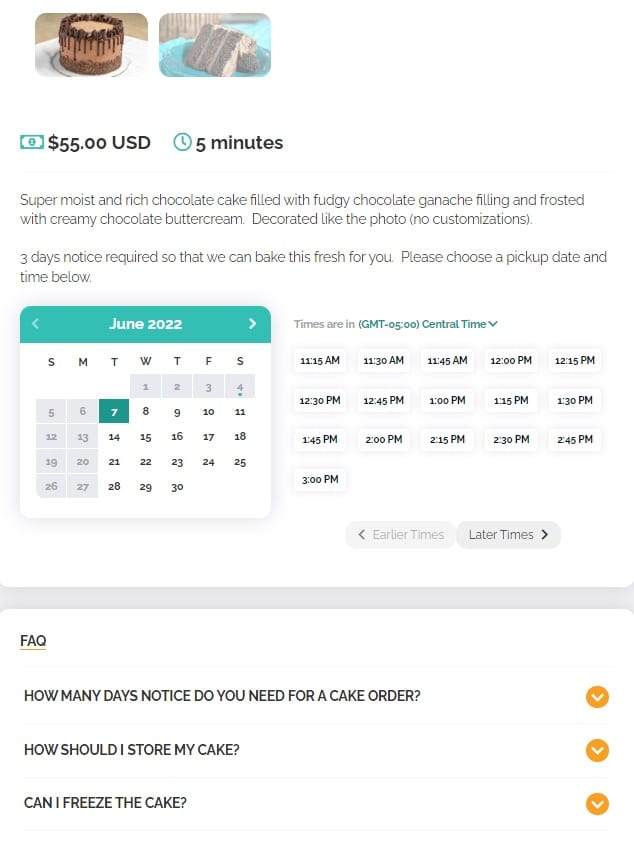This screenshot has height=848, width=634.
Task: Choose the 12:00 PM time slot
Action: tap(511, 361)
